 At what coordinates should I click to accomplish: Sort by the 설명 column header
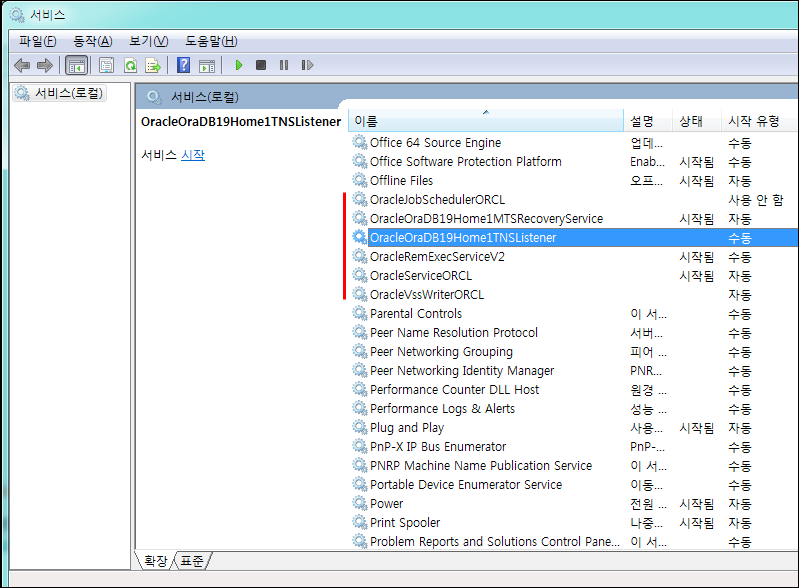(648, 121)
